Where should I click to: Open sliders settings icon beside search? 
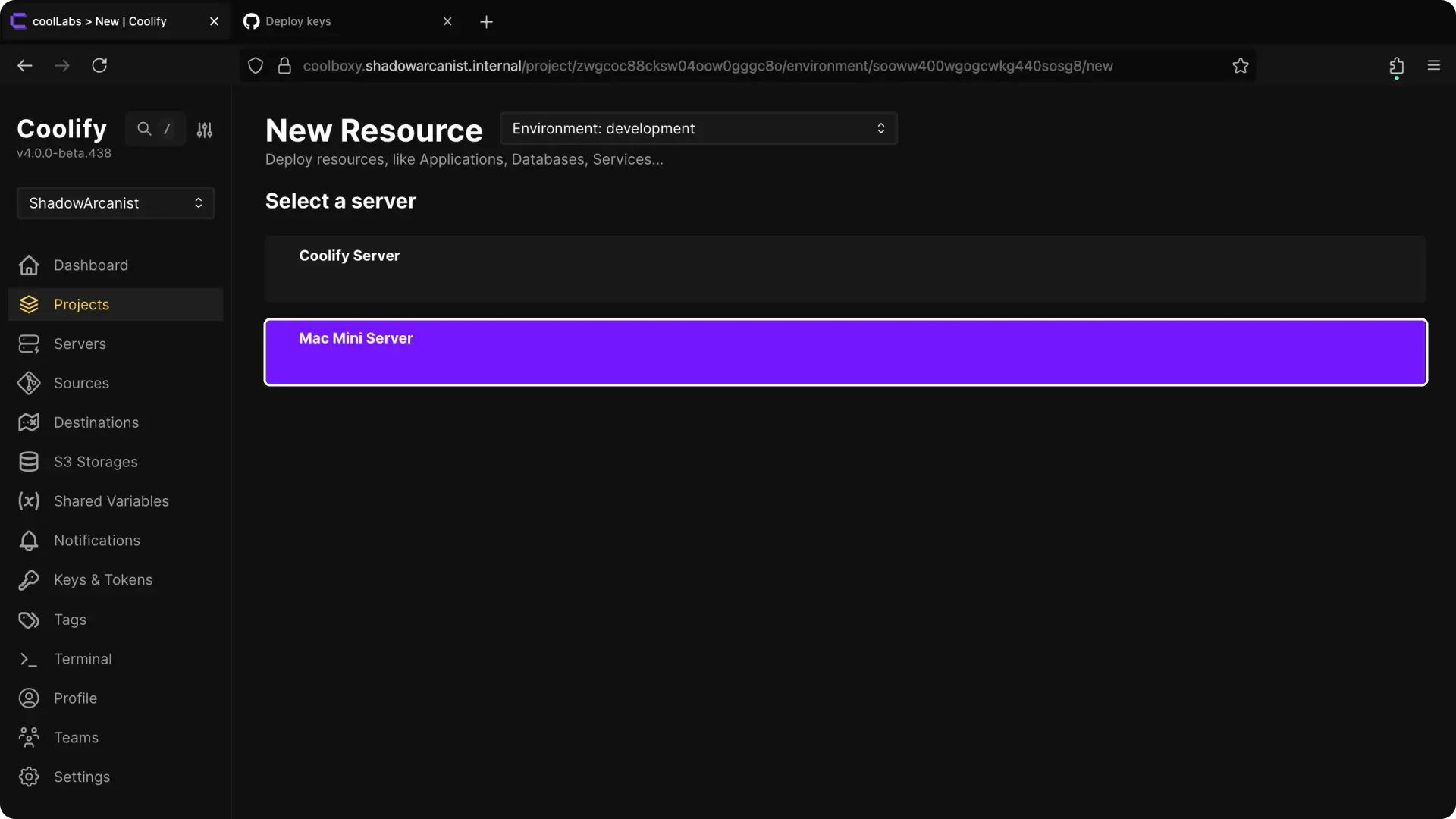(x=205, y=130)
